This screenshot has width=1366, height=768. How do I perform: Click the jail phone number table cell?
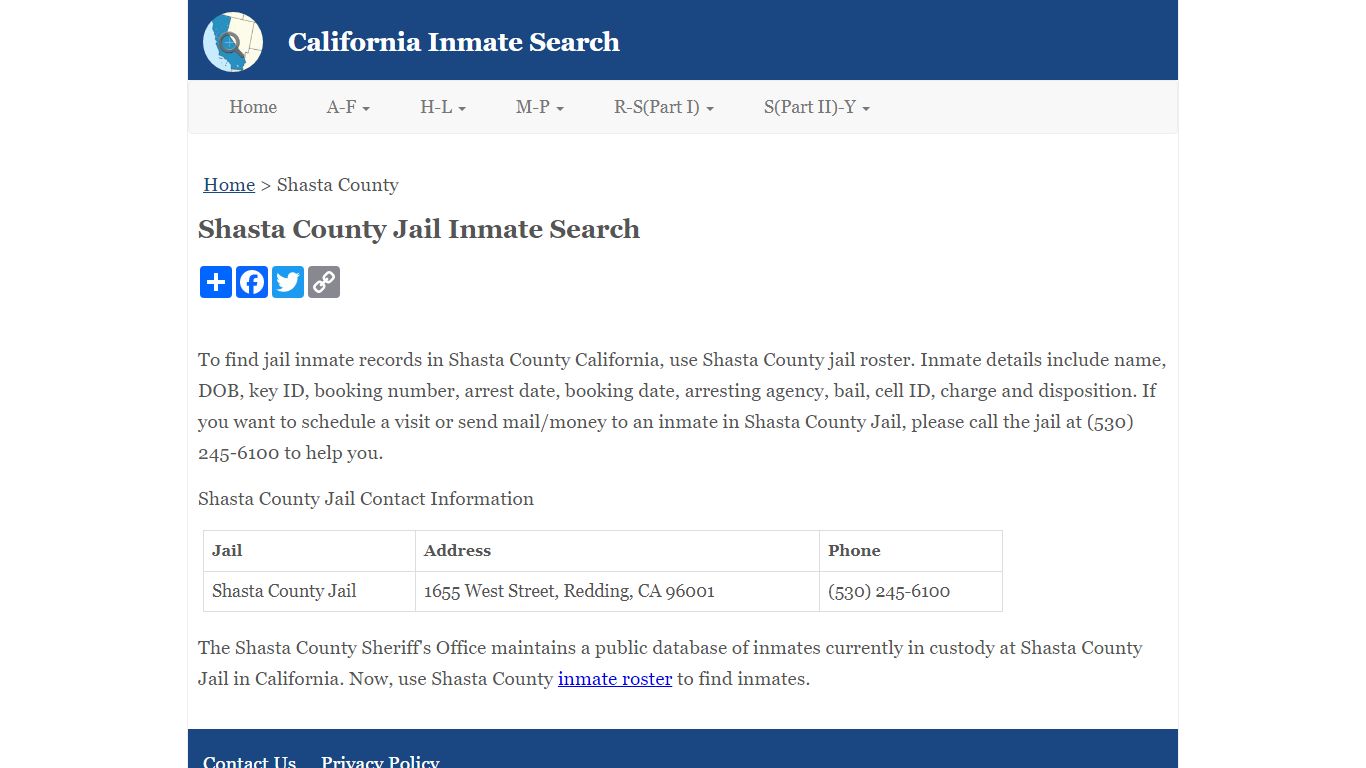coord(889,591)
